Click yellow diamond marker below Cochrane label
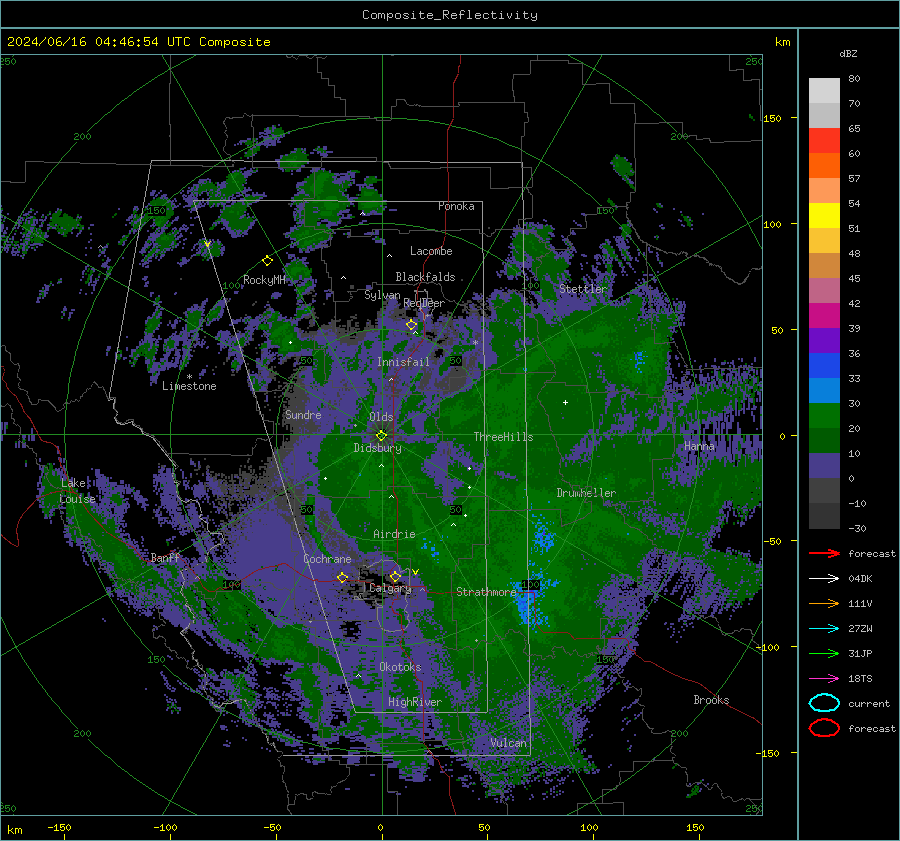 coord(343,577)
